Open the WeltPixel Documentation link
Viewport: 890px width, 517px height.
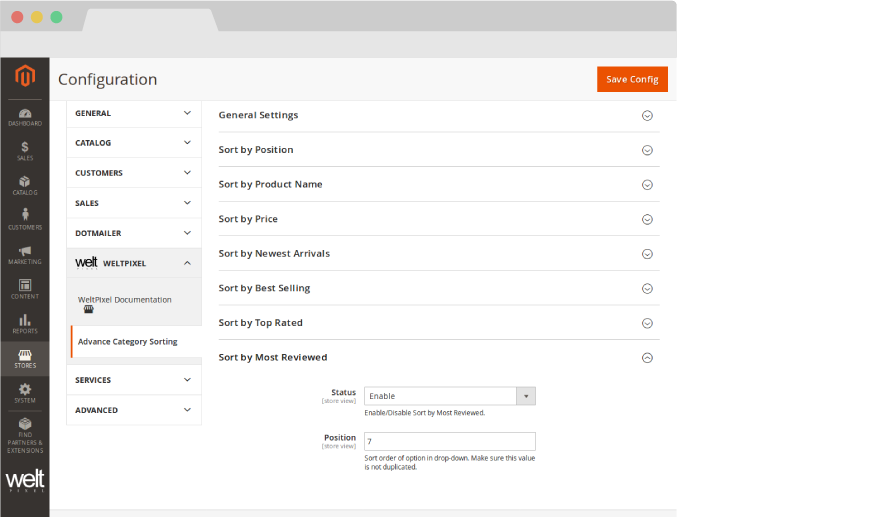124,300
